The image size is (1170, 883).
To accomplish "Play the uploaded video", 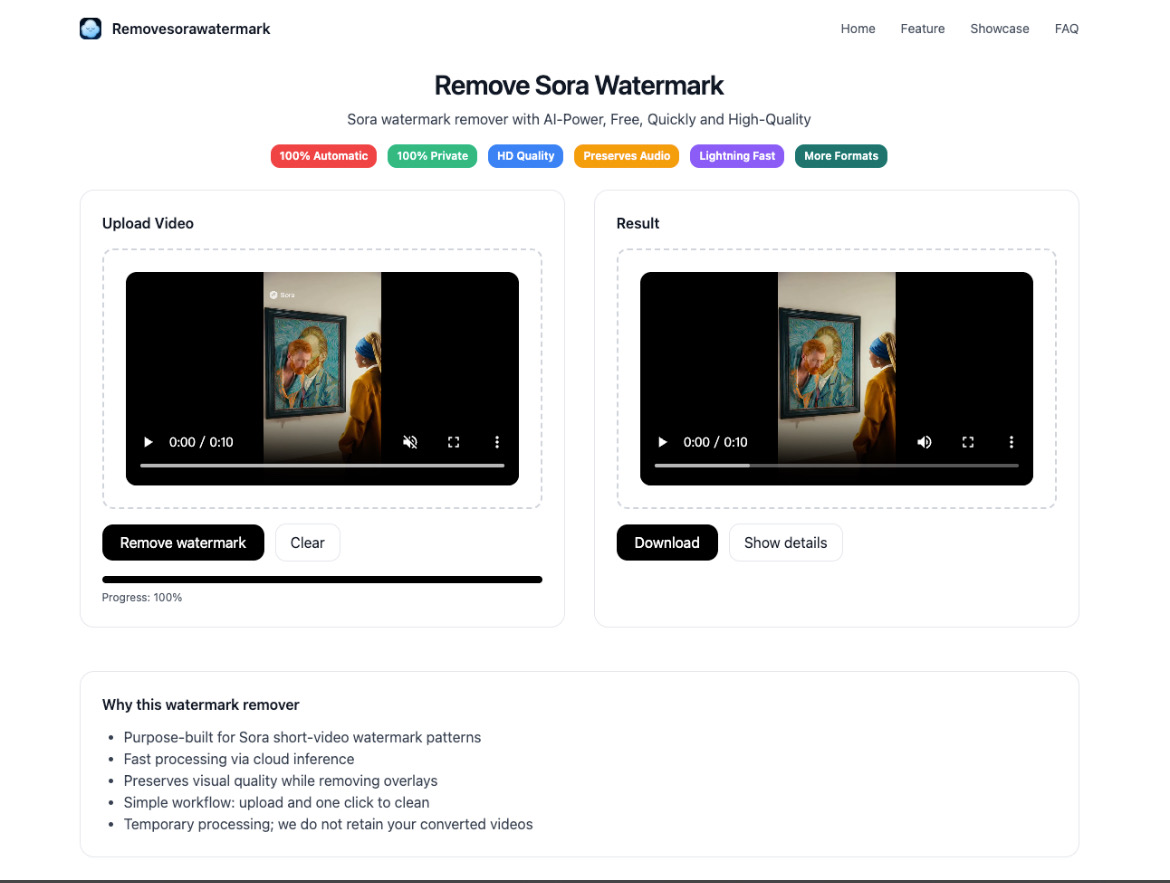I will (x=149, y=442).
